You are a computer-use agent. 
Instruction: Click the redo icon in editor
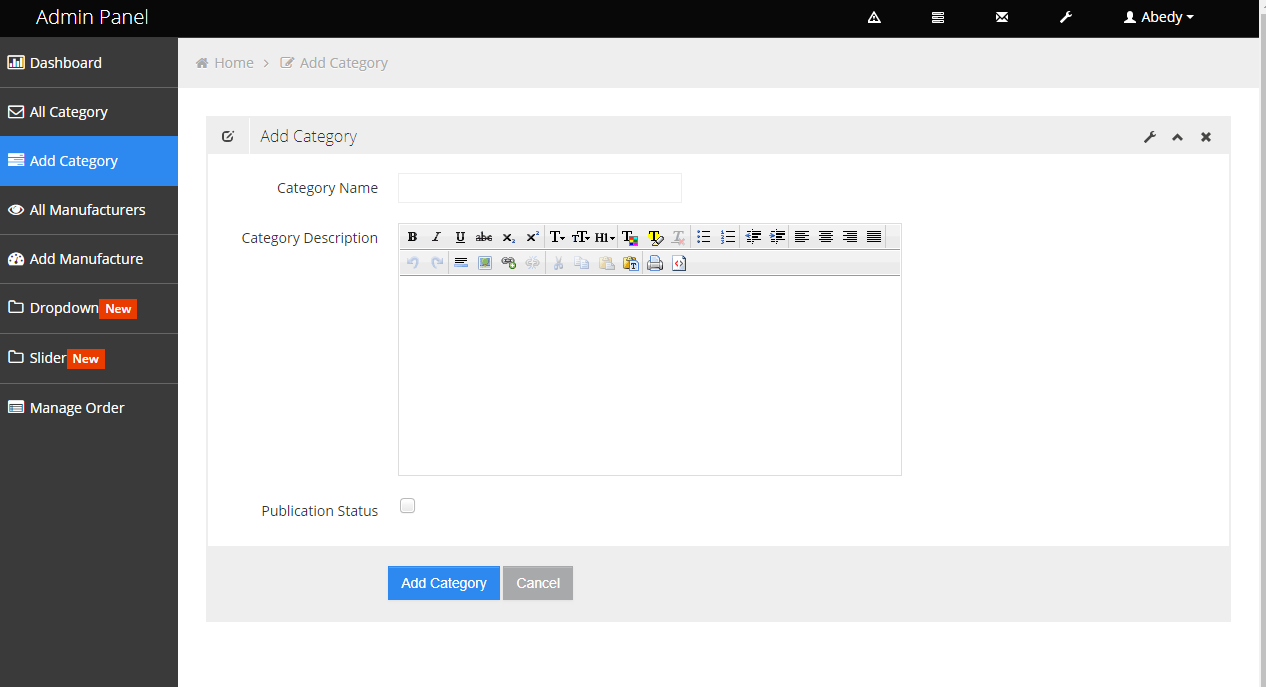pos(436,263)
